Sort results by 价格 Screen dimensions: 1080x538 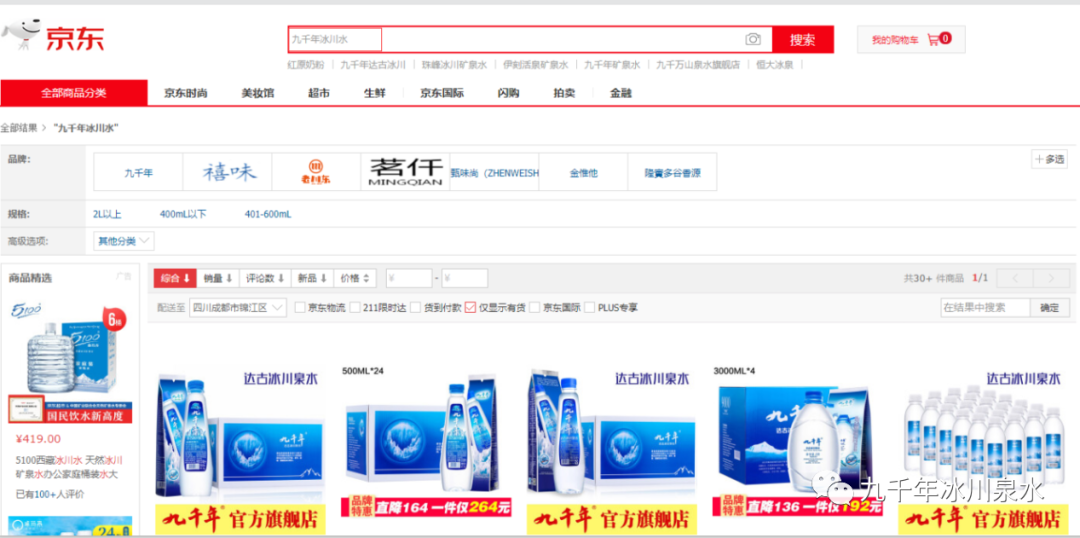pos(355,278)
